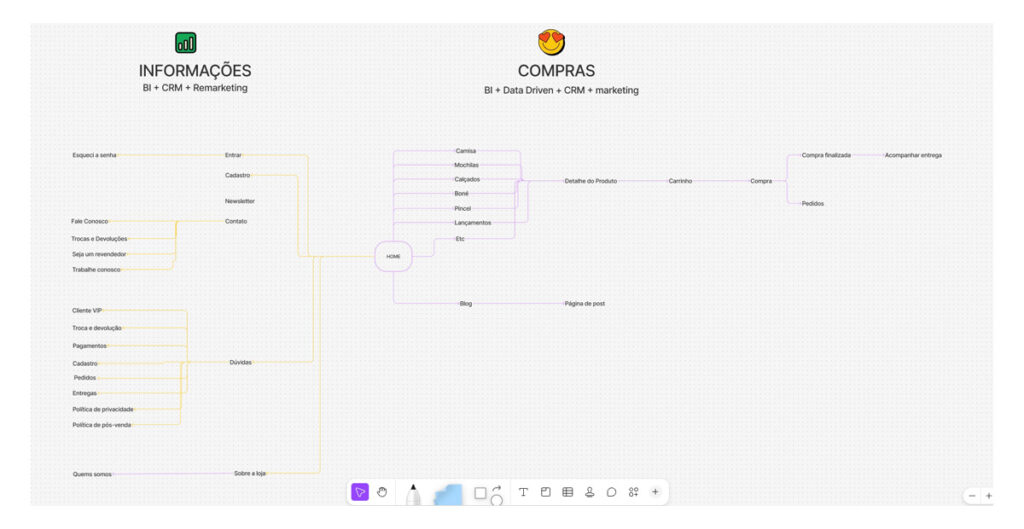
Task: Add a Comment with bubble icon
Action: click(x=611, y=492)
